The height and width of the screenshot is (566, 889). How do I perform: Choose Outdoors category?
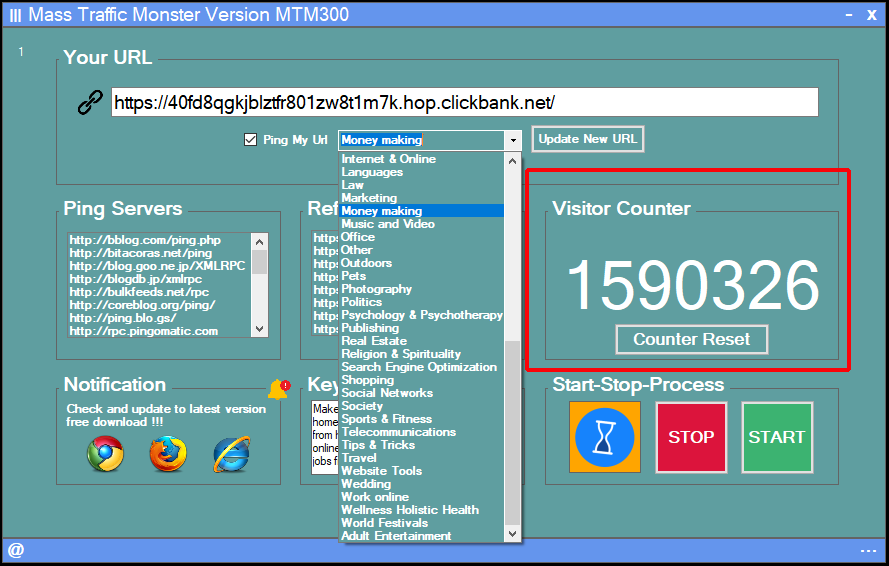[x=421, y=263]
